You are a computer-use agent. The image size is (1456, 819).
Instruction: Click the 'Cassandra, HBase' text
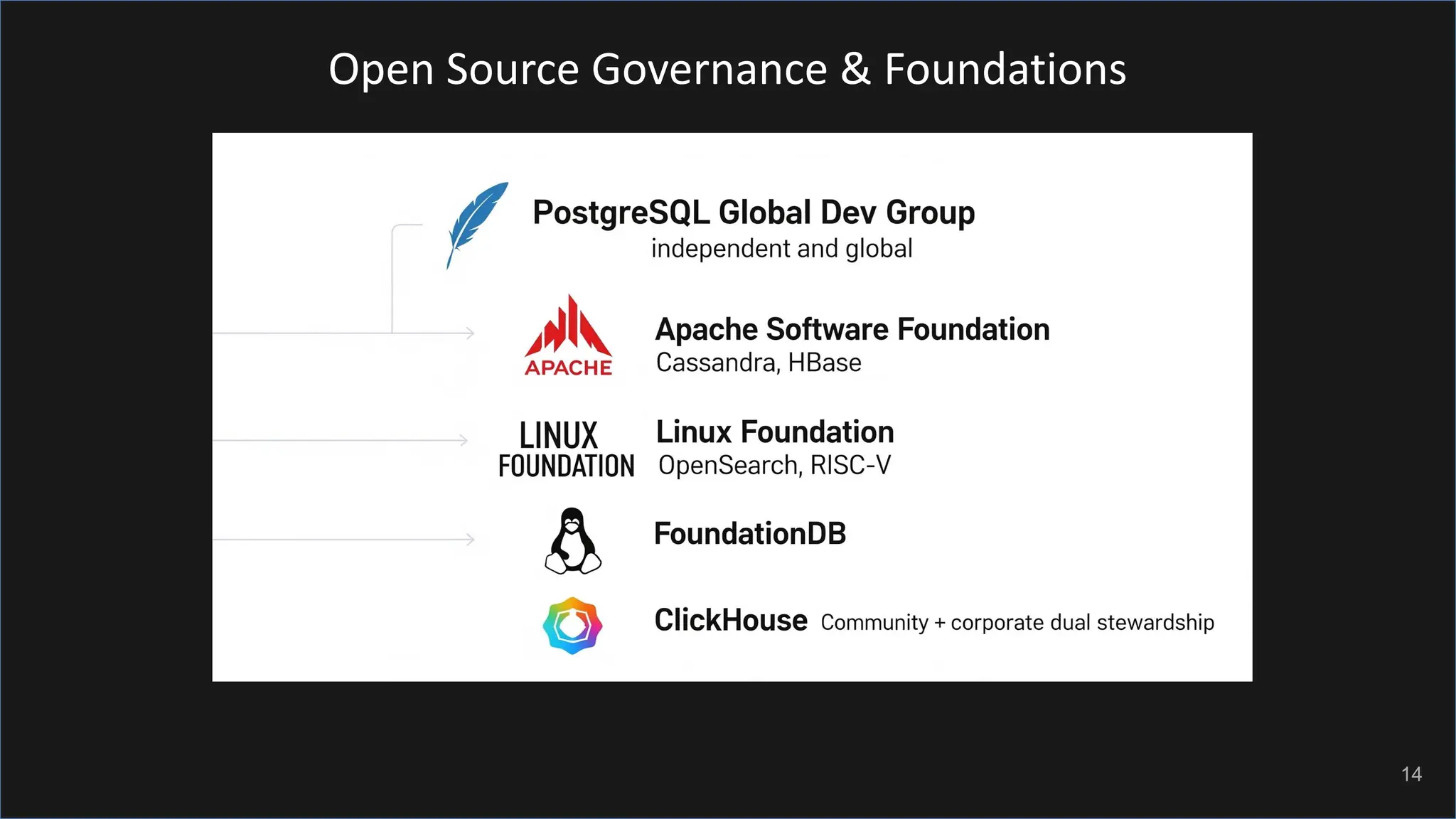tap(758, 363)
